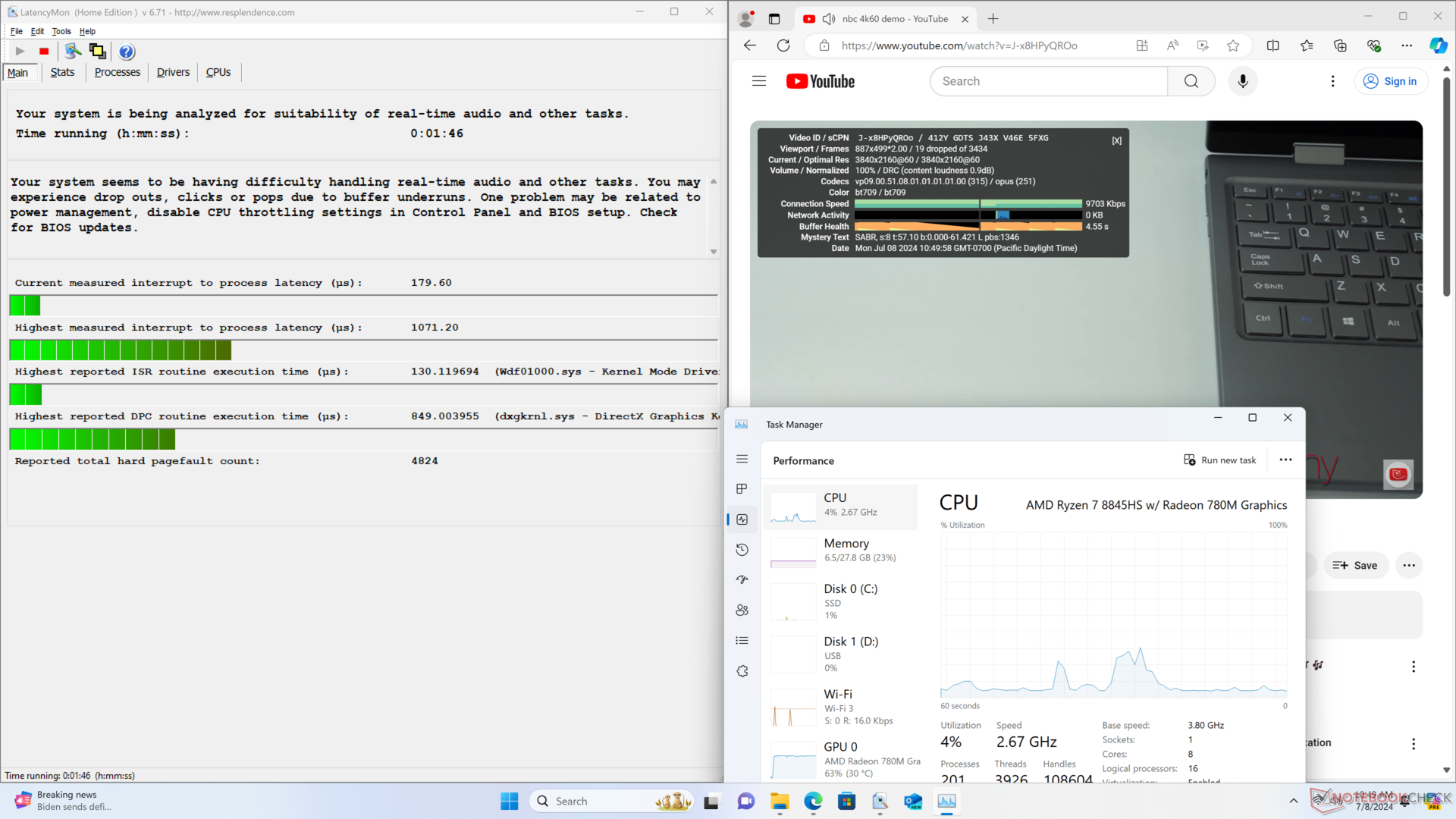The height and width of the screenshot is (819, 1456).
Task: Click the YouTube search input field
Action: pyautogui.click(x=1046, y=81)
